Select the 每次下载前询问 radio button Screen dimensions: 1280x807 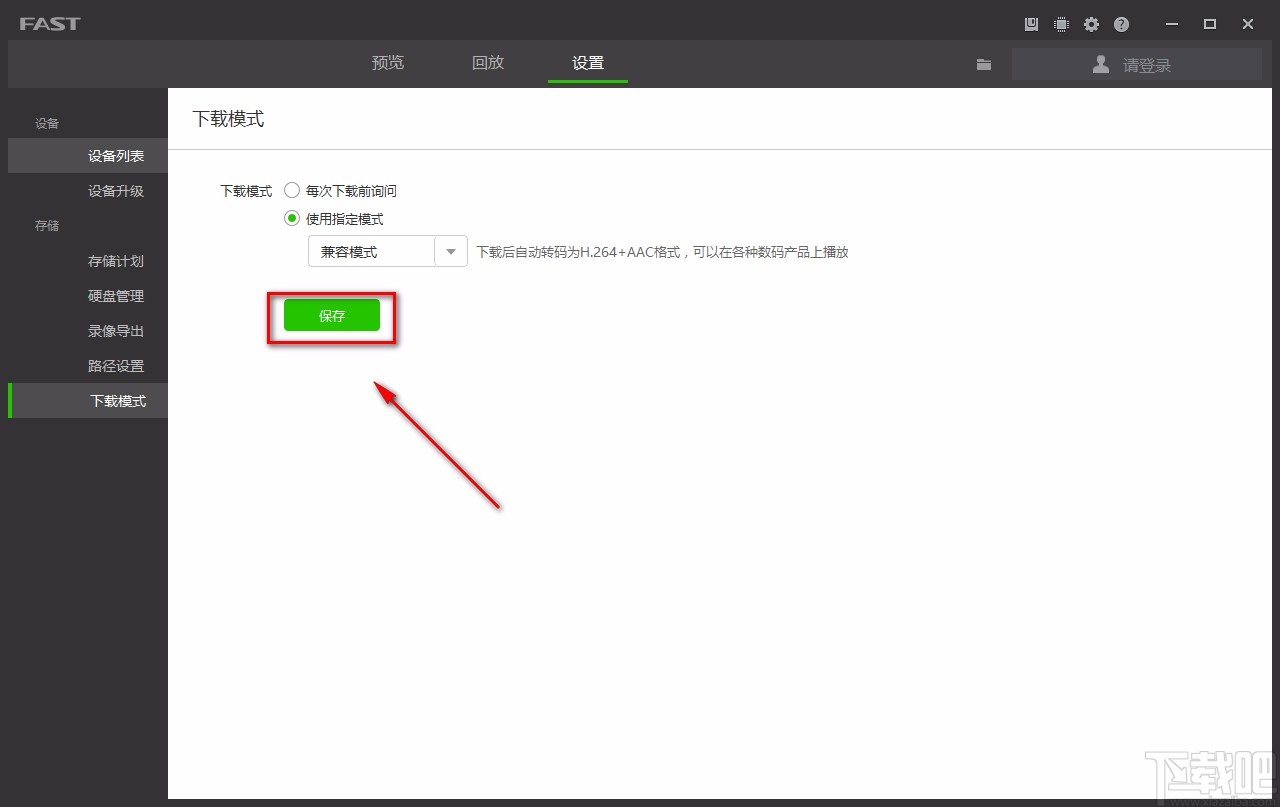tap(291, 190)
